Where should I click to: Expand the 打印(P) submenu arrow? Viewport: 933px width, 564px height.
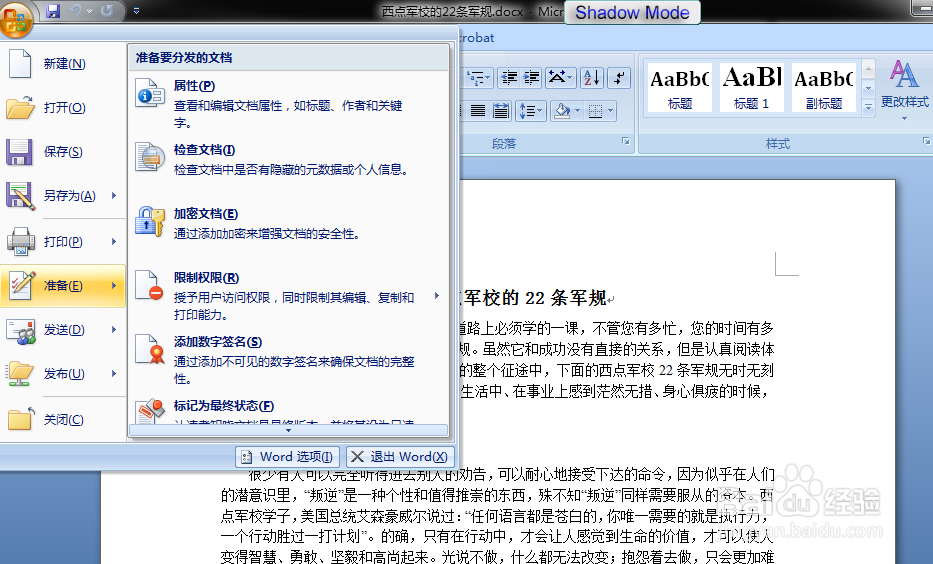[114, 241]
